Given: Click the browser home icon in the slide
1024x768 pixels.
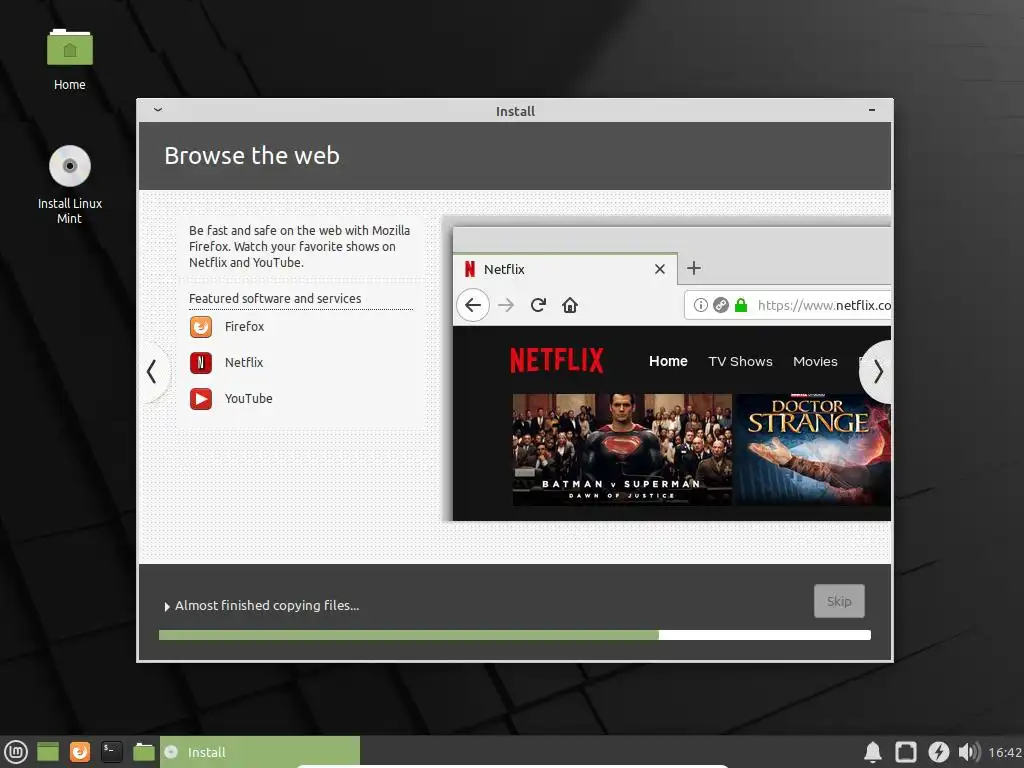Looking at the screenshot, I should [570, 305].
